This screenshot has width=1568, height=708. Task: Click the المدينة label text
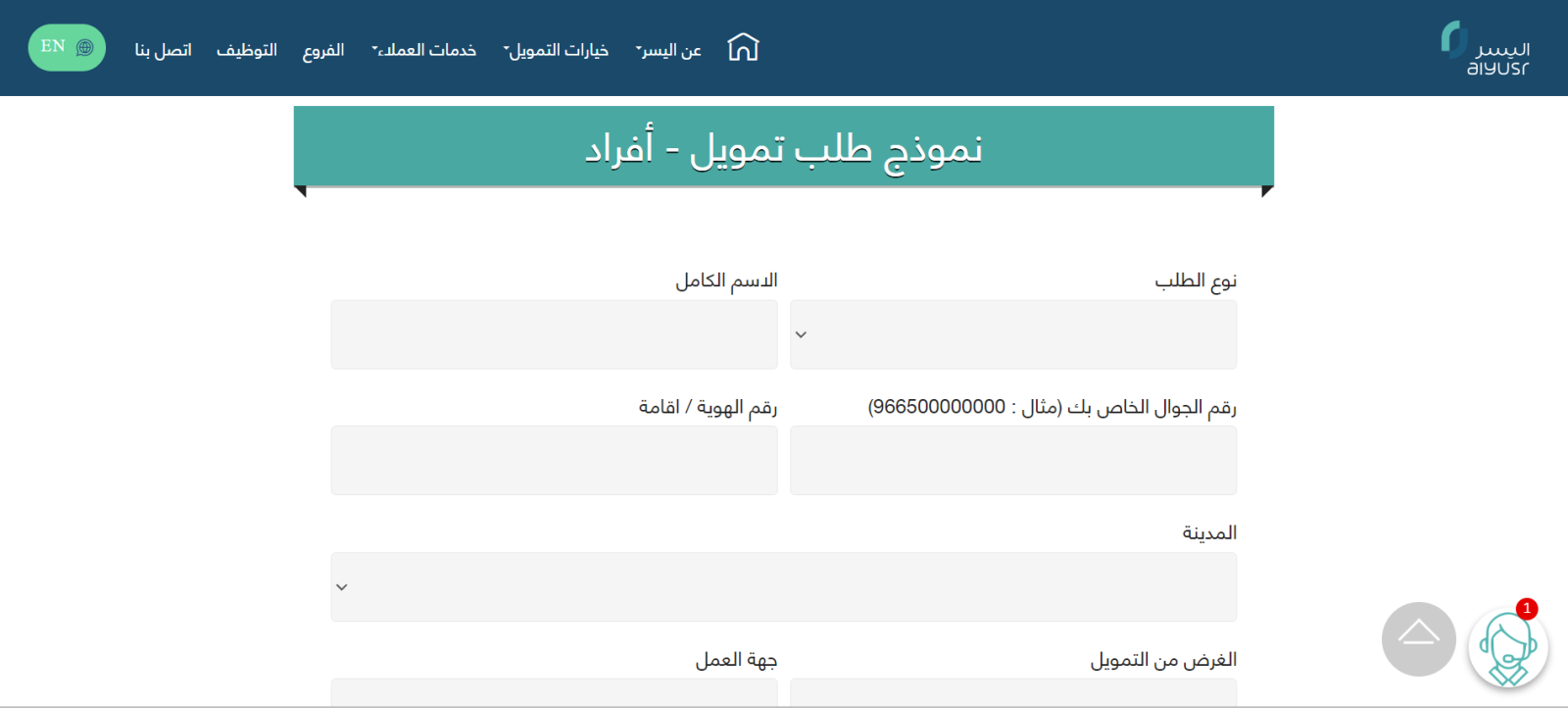(x=1209, y=532)
